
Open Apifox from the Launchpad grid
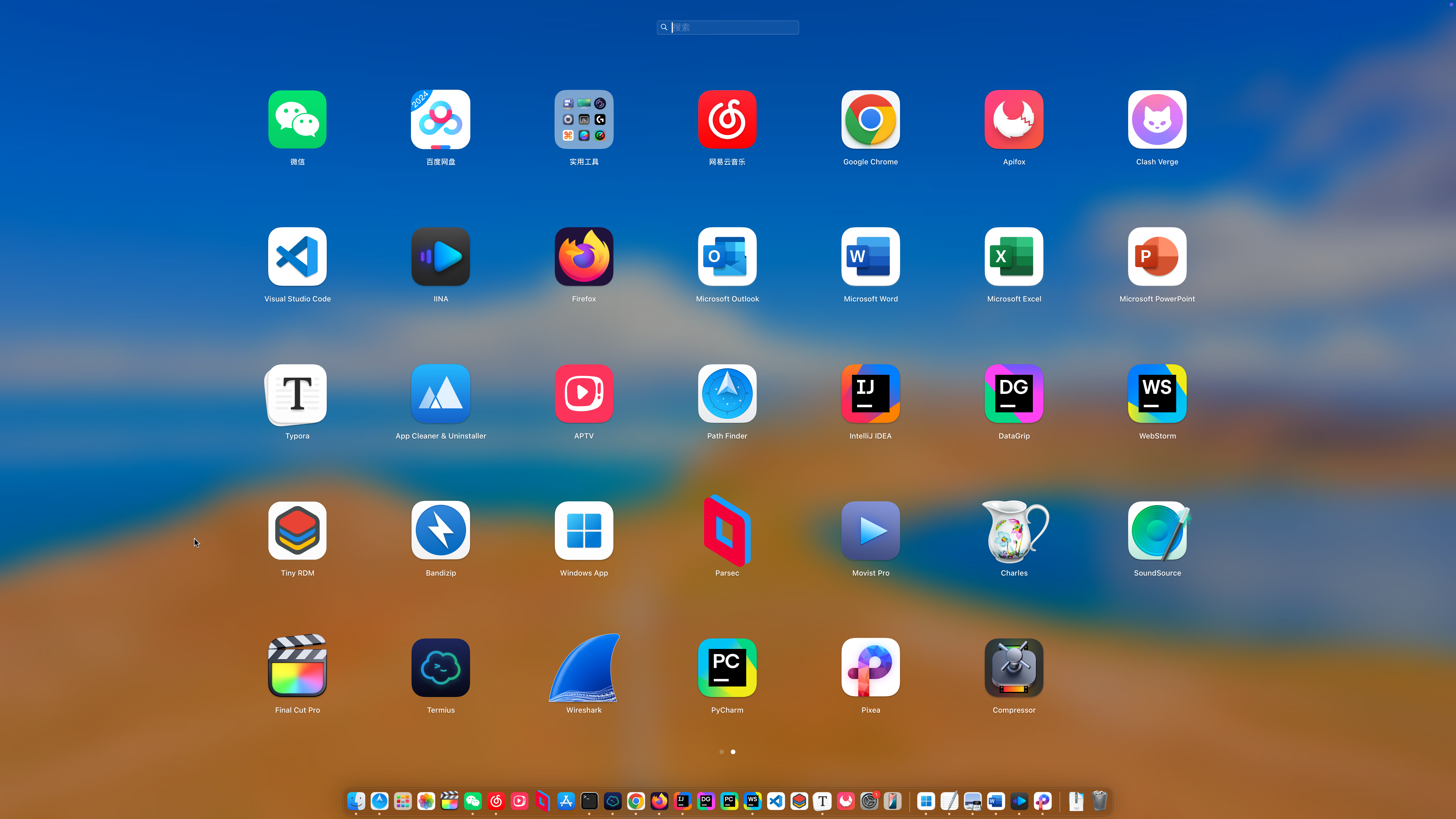[x=1014, y=119]
